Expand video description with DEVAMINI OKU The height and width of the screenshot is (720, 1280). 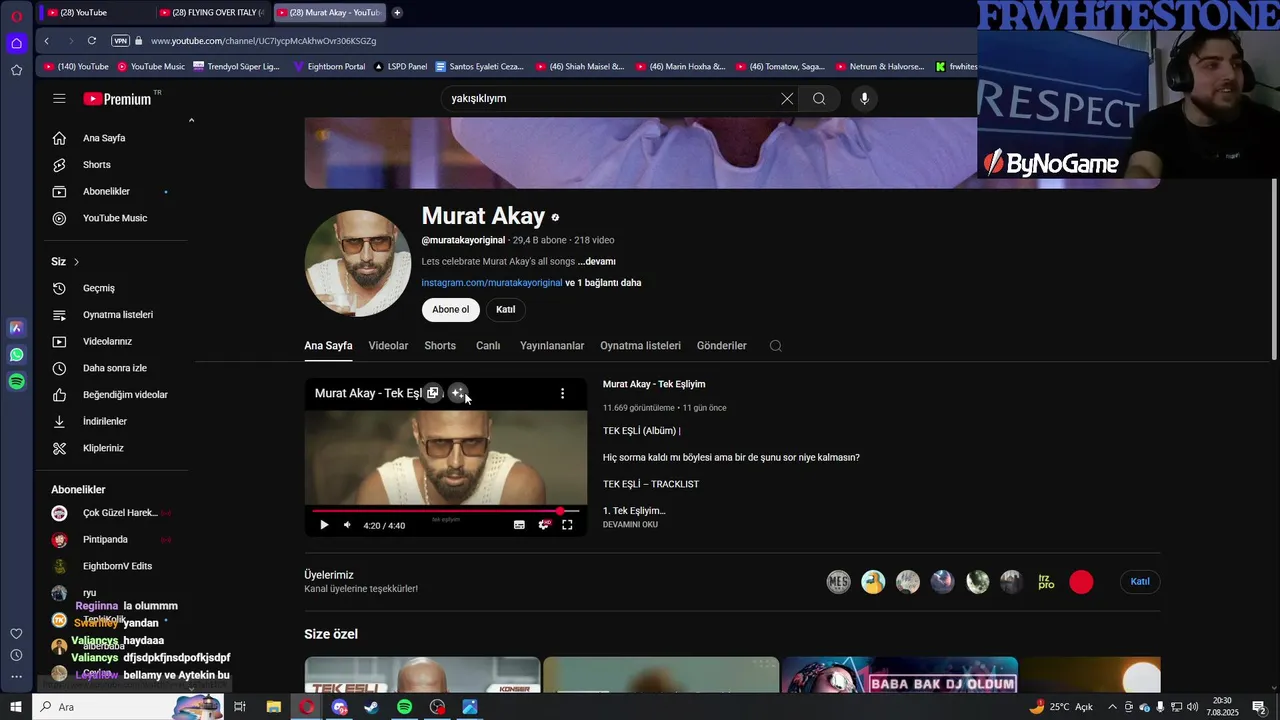[x=630, y=525]
